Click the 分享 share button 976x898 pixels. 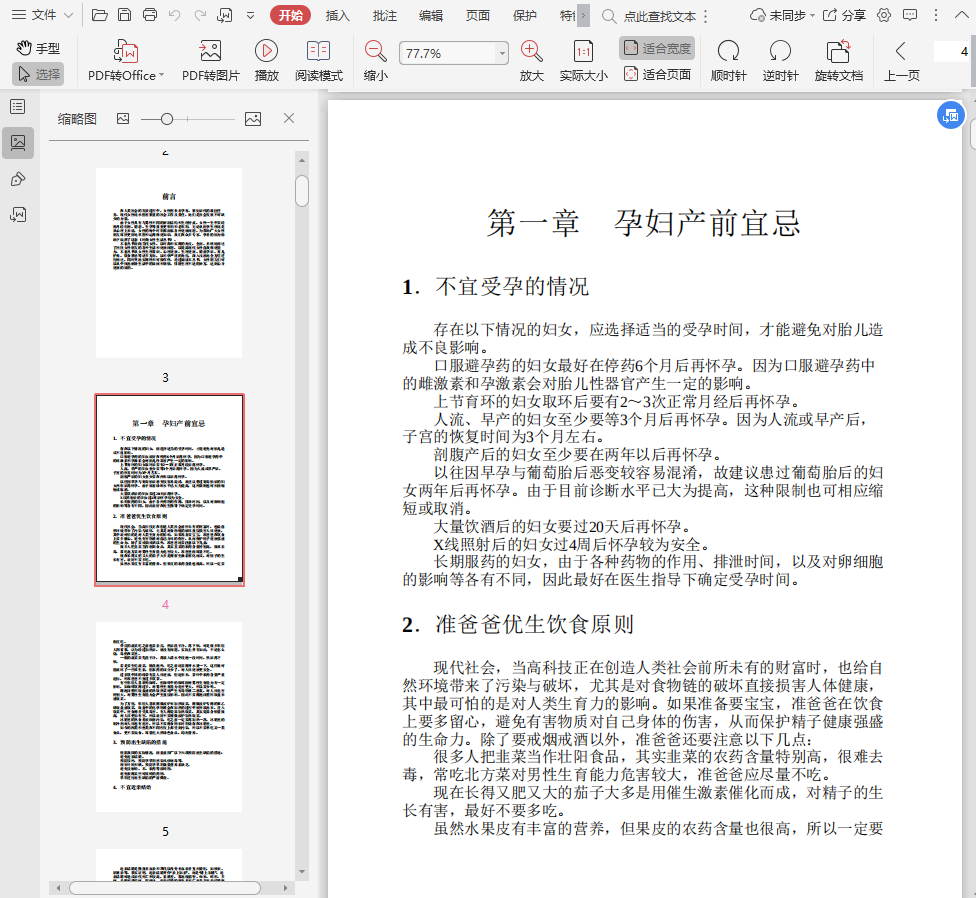[844, 16]
